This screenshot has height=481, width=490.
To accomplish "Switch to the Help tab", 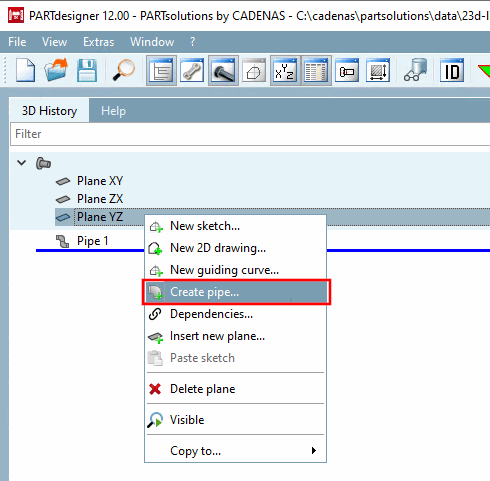I will 113,111.
